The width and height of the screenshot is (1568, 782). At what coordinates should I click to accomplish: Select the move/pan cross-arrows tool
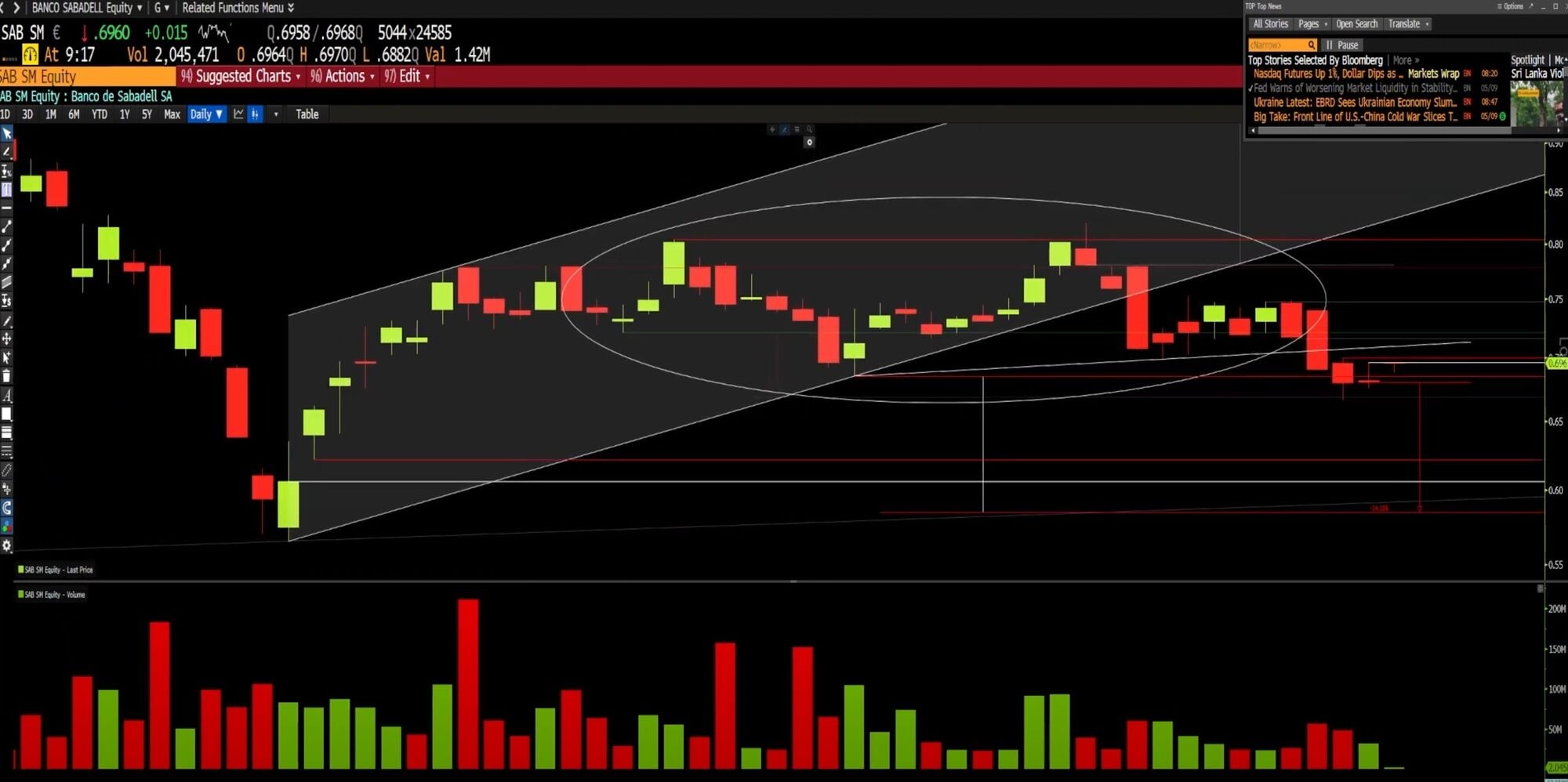click(x=7, y=339)
